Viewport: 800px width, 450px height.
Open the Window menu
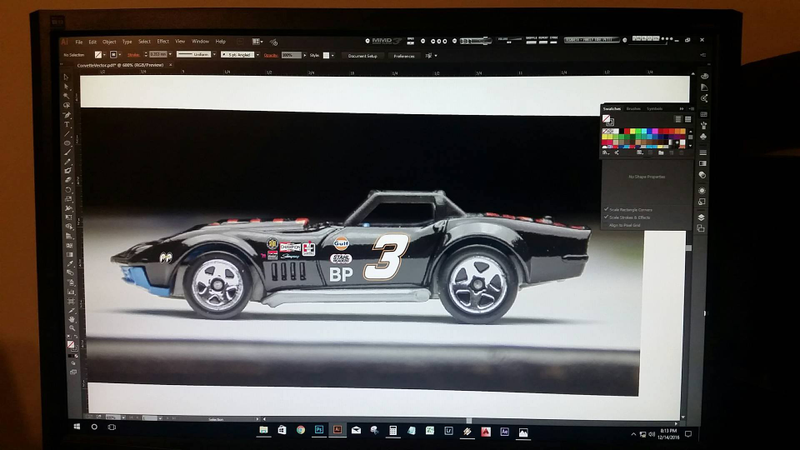[200, 41]
